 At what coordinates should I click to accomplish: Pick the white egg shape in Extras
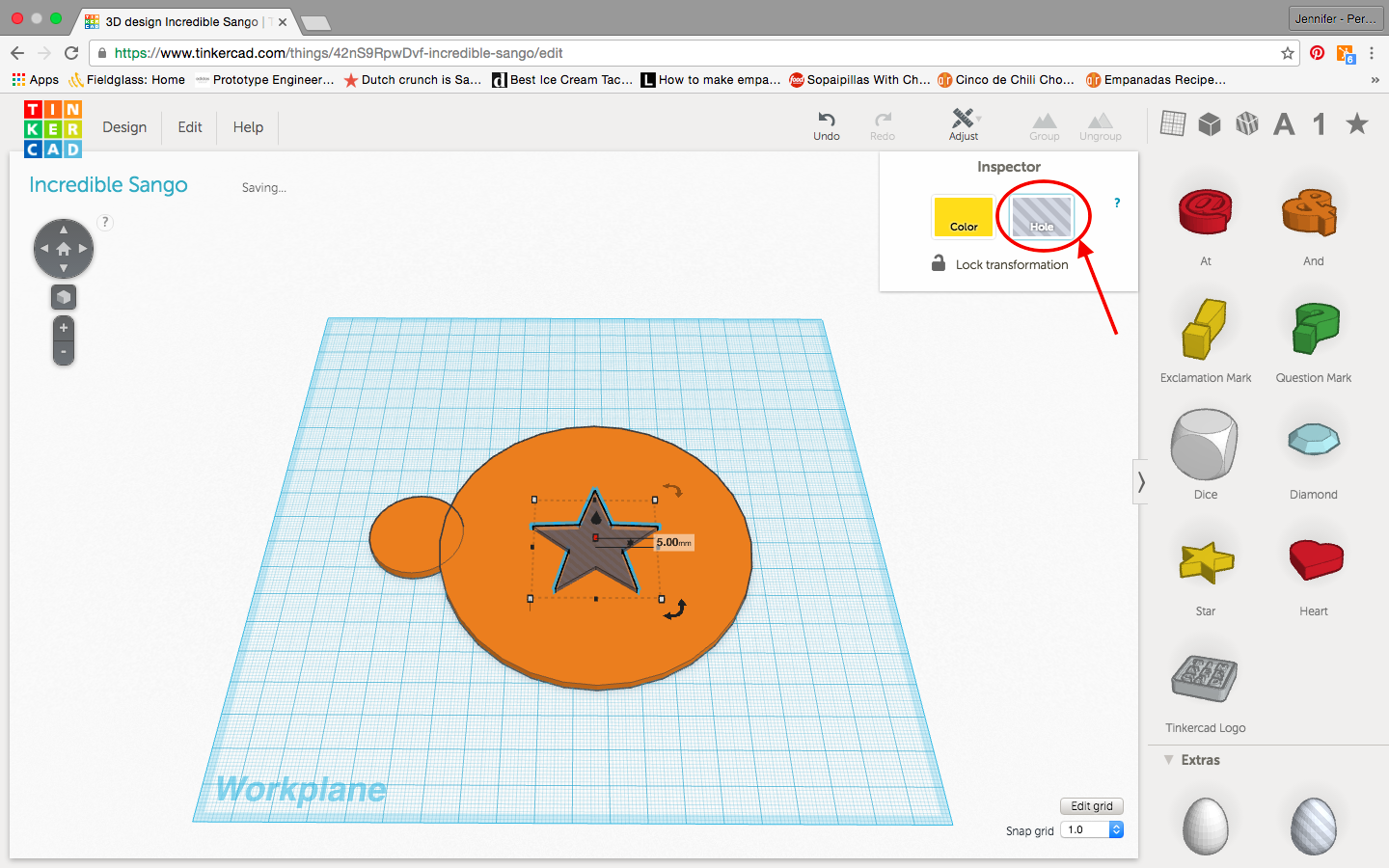click(x=1206, y=827)
